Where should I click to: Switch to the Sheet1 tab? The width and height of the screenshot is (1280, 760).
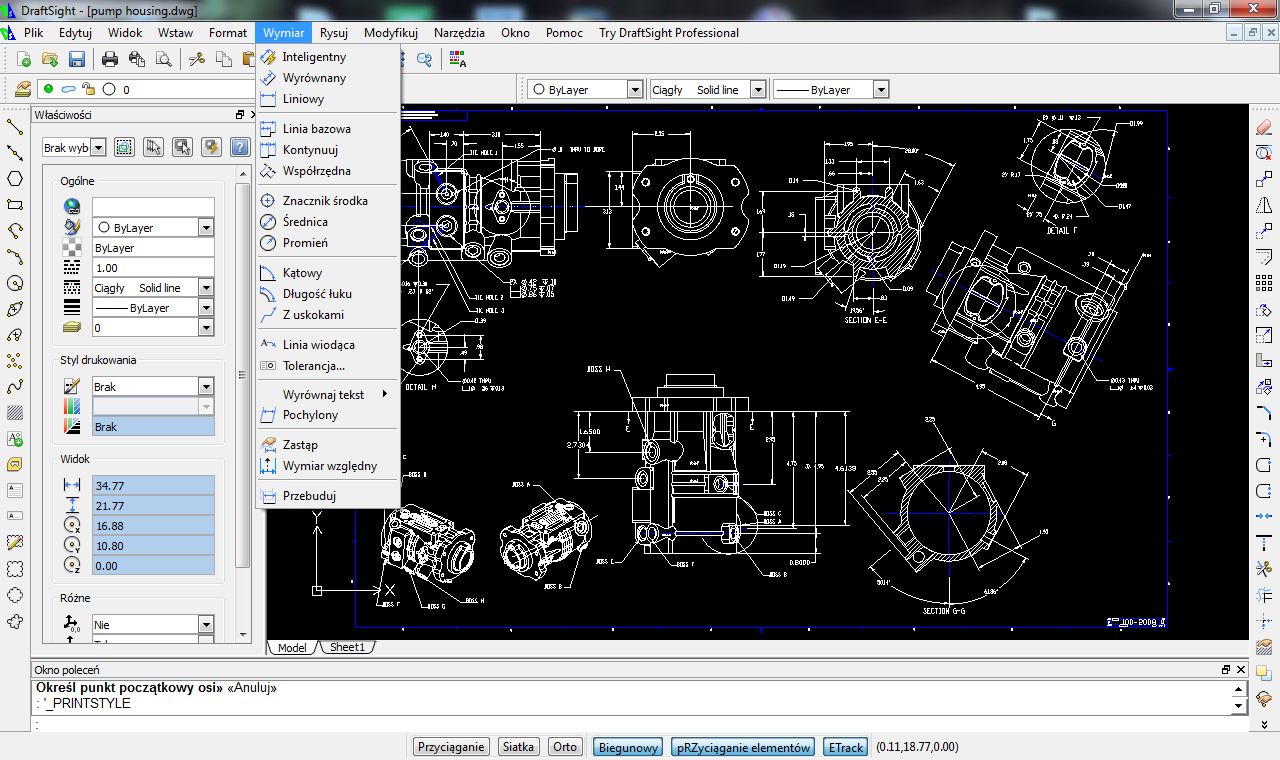(347, 647)
